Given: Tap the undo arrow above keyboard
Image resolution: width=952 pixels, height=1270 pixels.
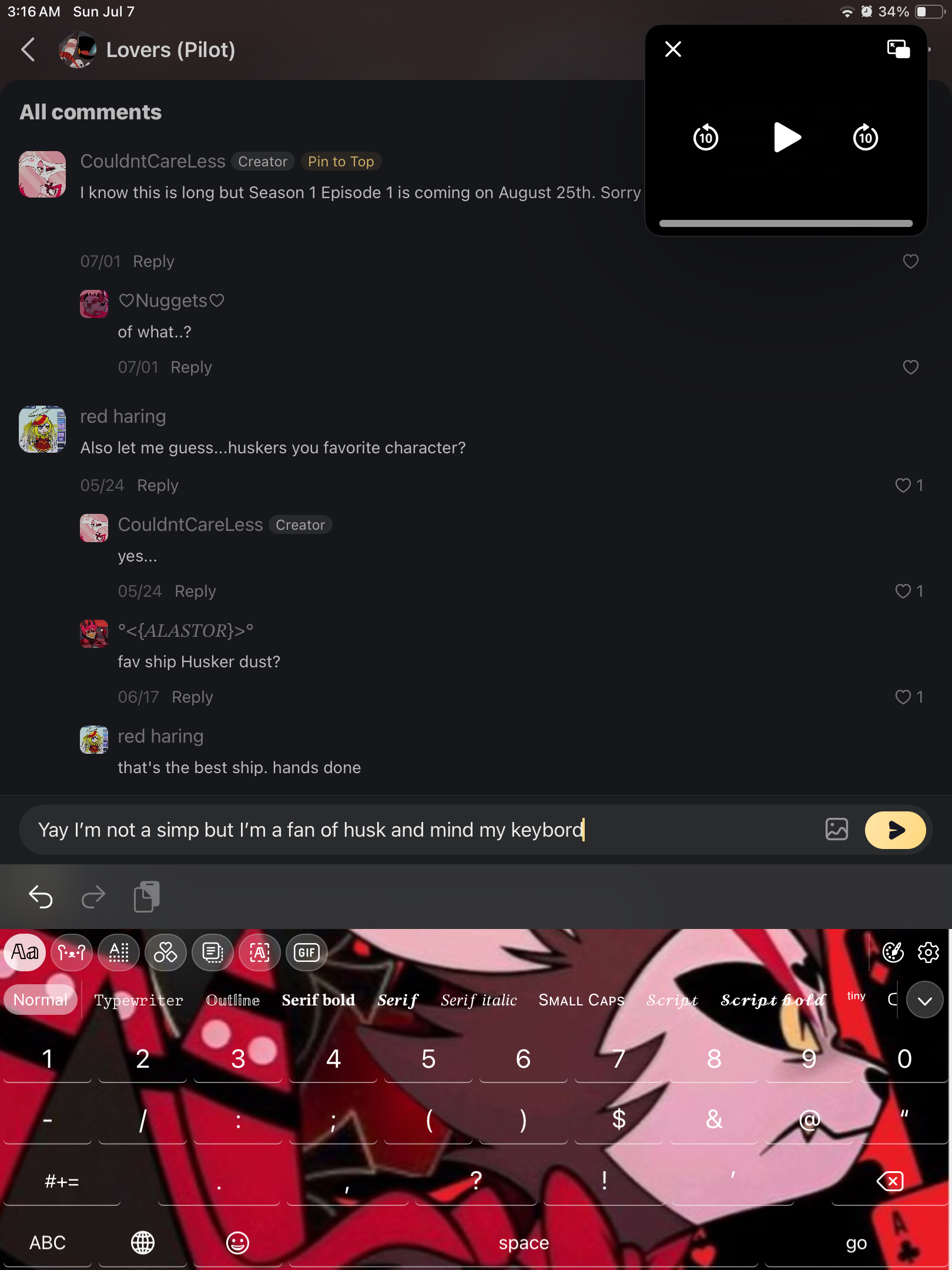Looking at the screenshot, I should tap(41, 897).
